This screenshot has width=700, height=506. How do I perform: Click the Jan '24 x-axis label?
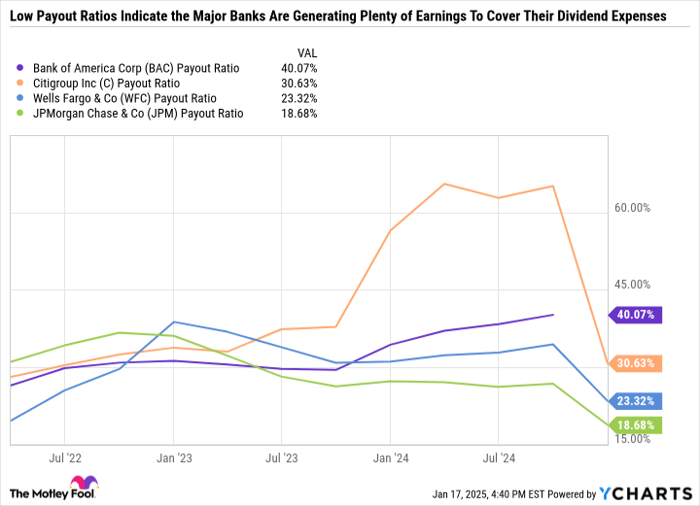click(391, 458)
